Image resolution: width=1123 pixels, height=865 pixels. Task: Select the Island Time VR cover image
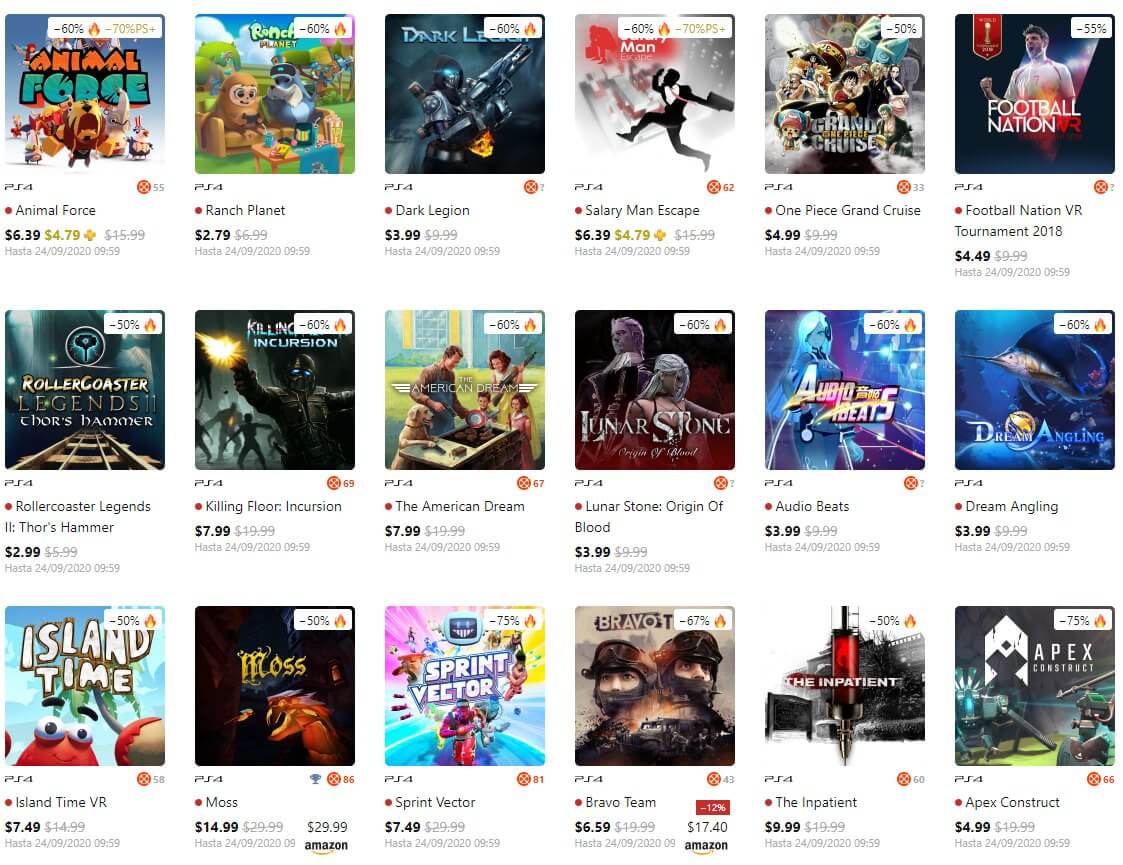85,686
